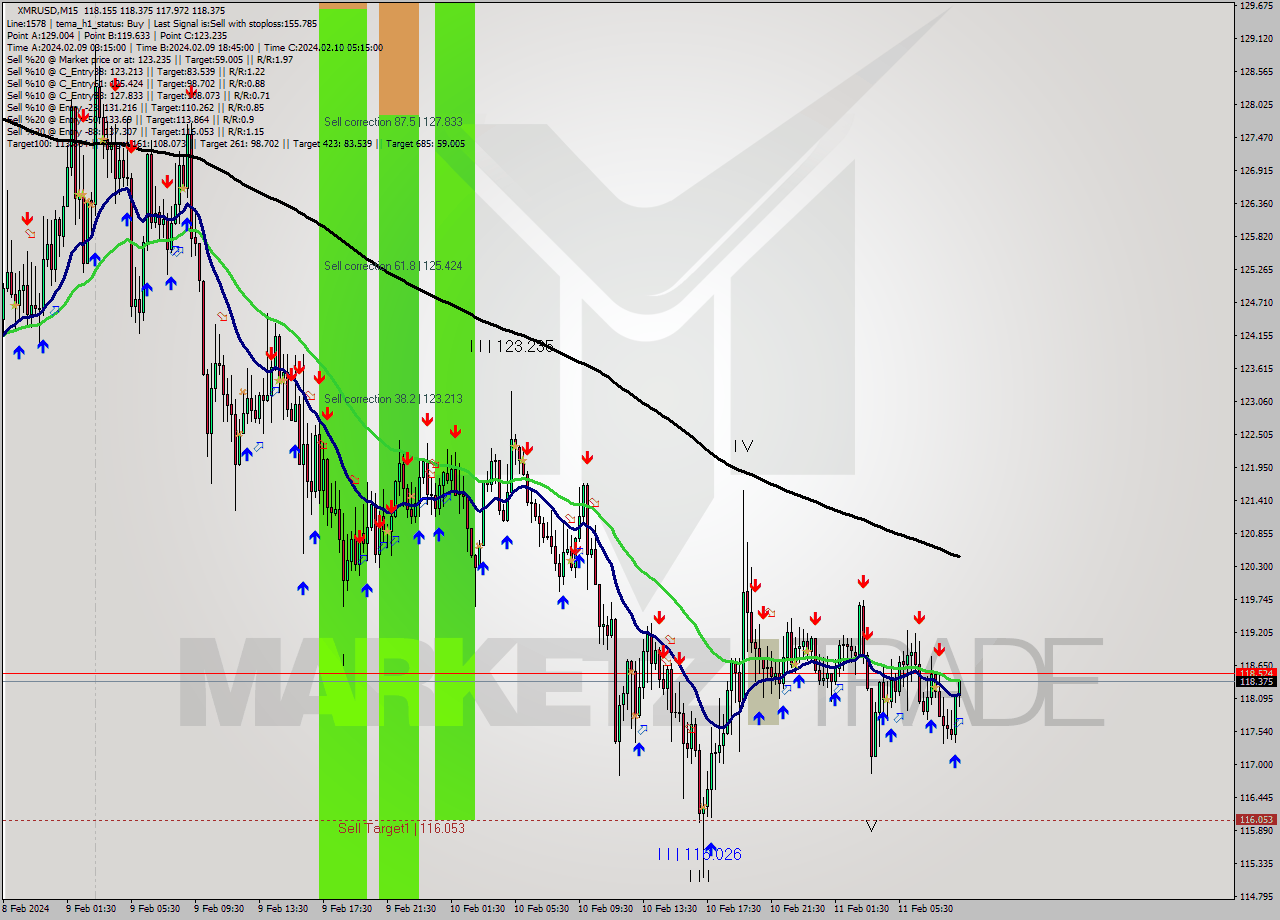This screenshot has width=1280, height=920.
Task: Select 'Sell correction 61.8 | 125.424' label
Action: (x=393, y=266)
